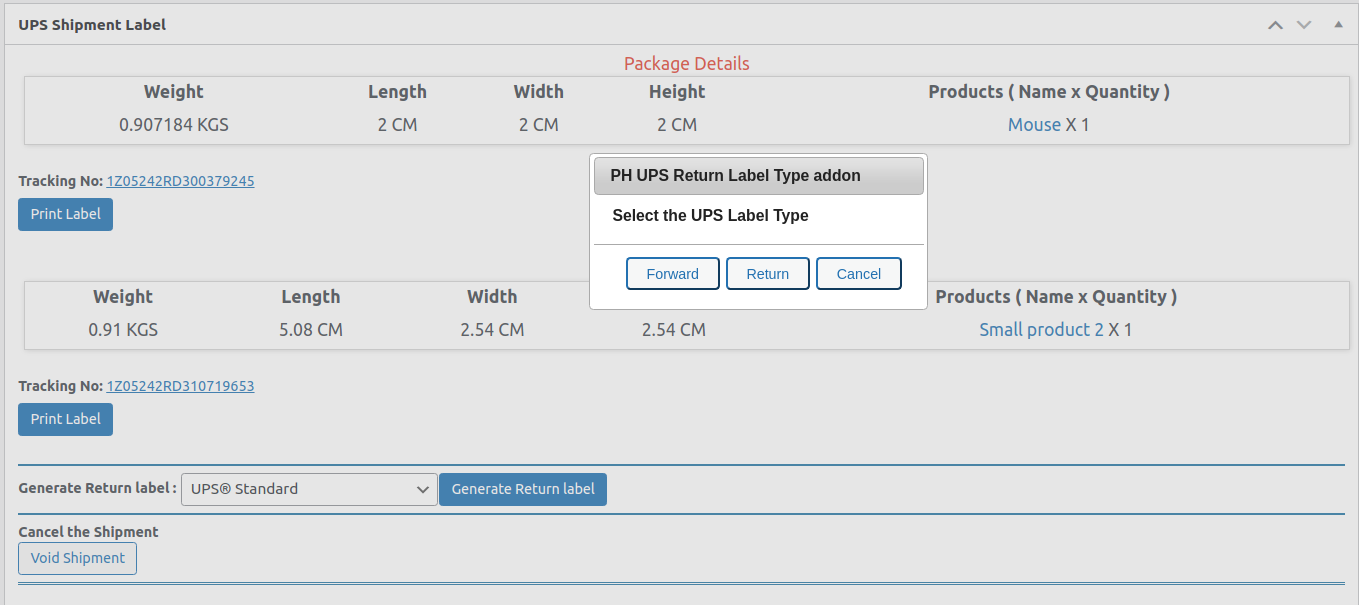Click the Generate Return label button
The image size is (1359, 605).
(x=523, y=489)
